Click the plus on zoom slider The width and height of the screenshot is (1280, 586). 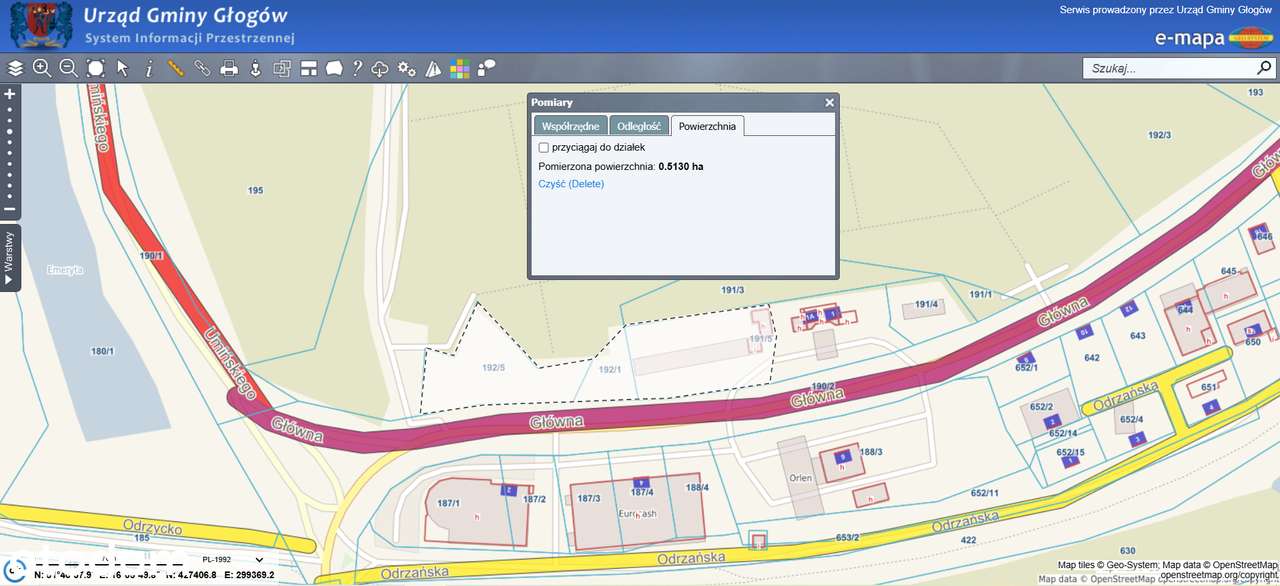click(x=10, y=94)
